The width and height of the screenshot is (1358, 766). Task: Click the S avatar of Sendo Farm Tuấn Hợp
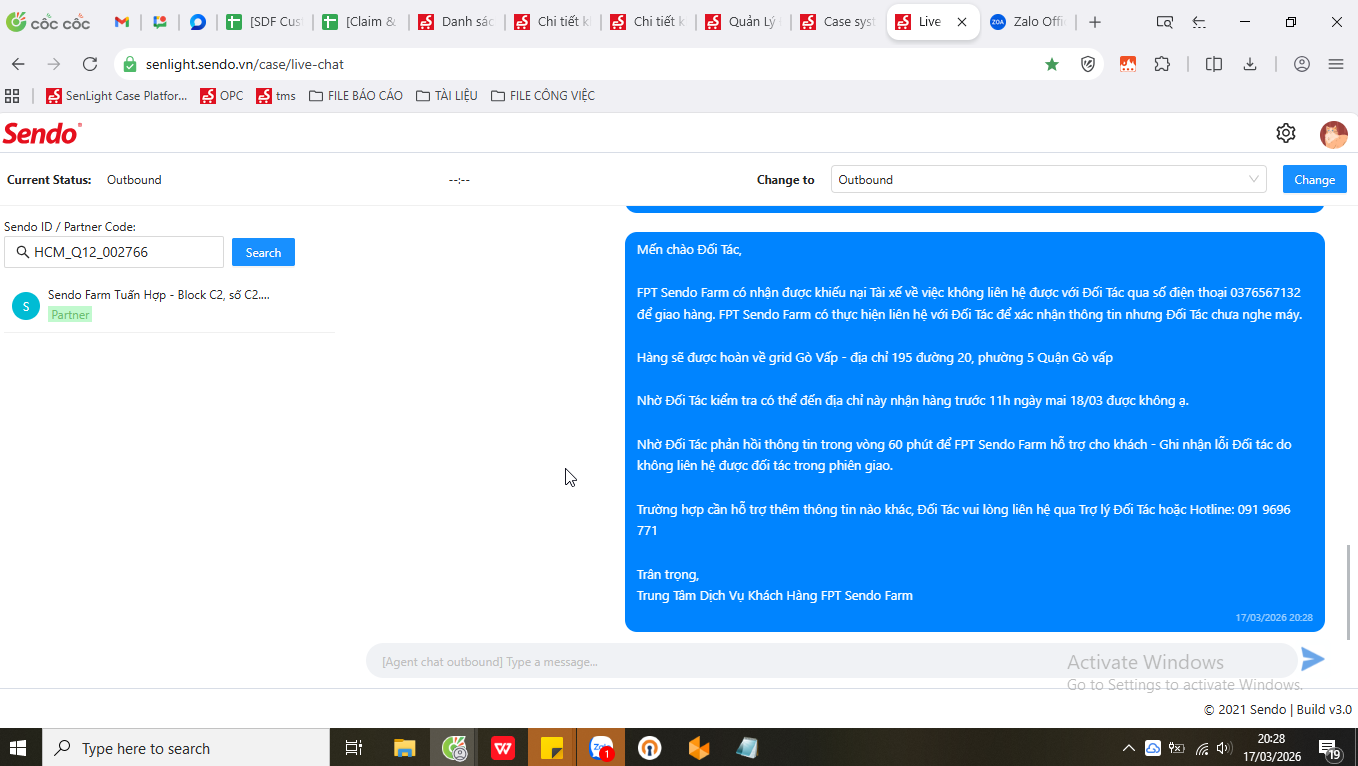(x=25, y=305)
